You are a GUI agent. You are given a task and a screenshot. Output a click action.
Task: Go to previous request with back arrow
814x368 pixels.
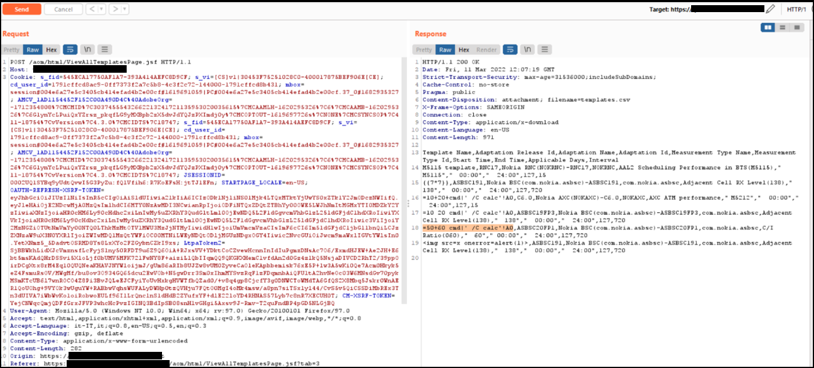91,9
